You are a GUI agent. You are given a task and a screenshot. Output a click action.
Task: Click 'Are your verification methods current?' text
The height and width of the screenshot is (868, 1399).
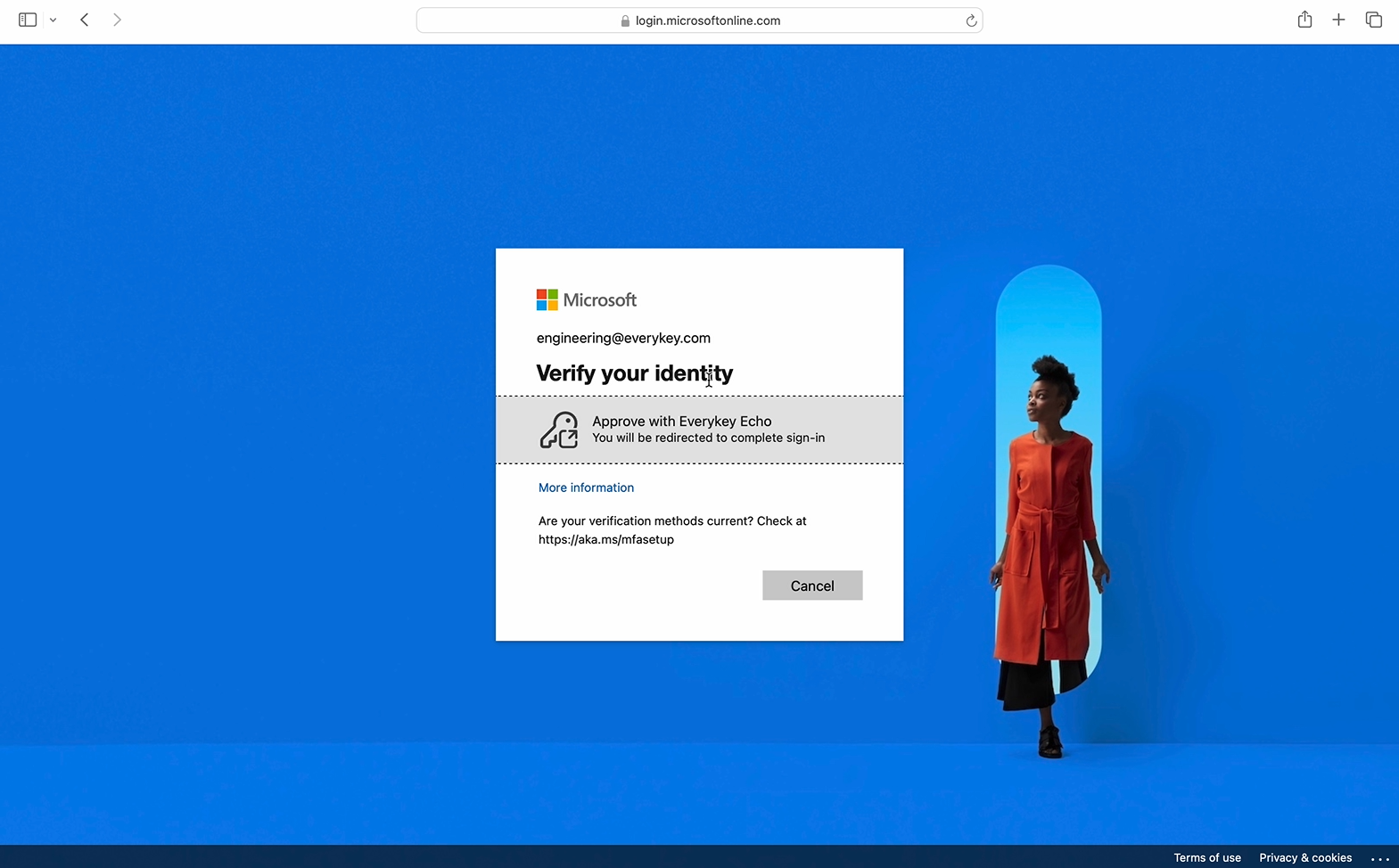pyautogui.click(x=646, y=520)
